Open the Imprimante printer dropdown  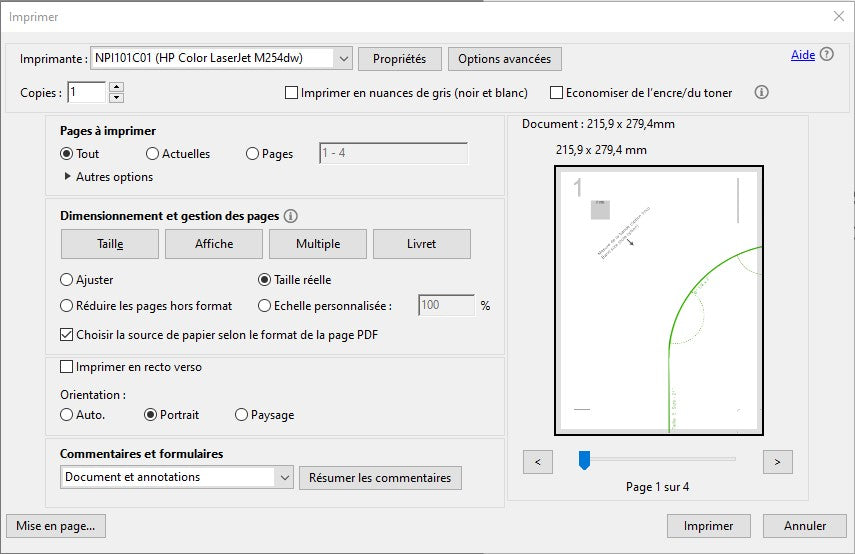[x=343, y=59]
